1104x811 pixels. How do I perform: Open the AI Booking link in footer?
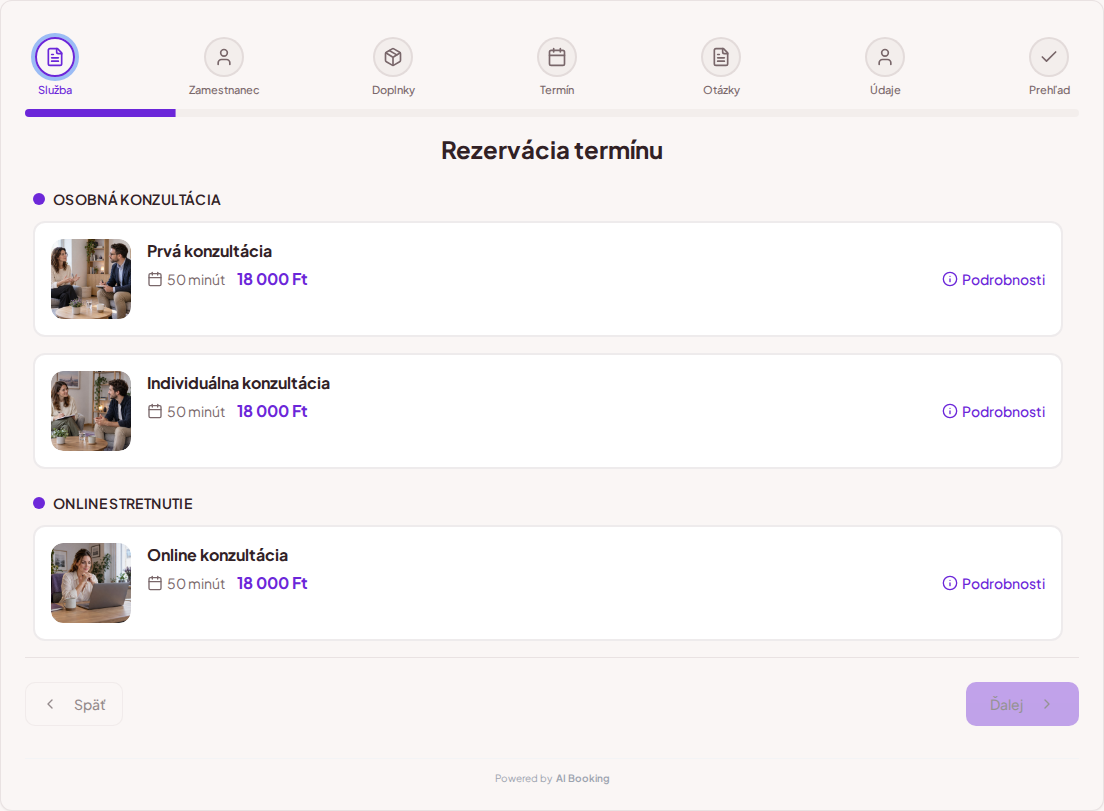click(x=582, y=779)
